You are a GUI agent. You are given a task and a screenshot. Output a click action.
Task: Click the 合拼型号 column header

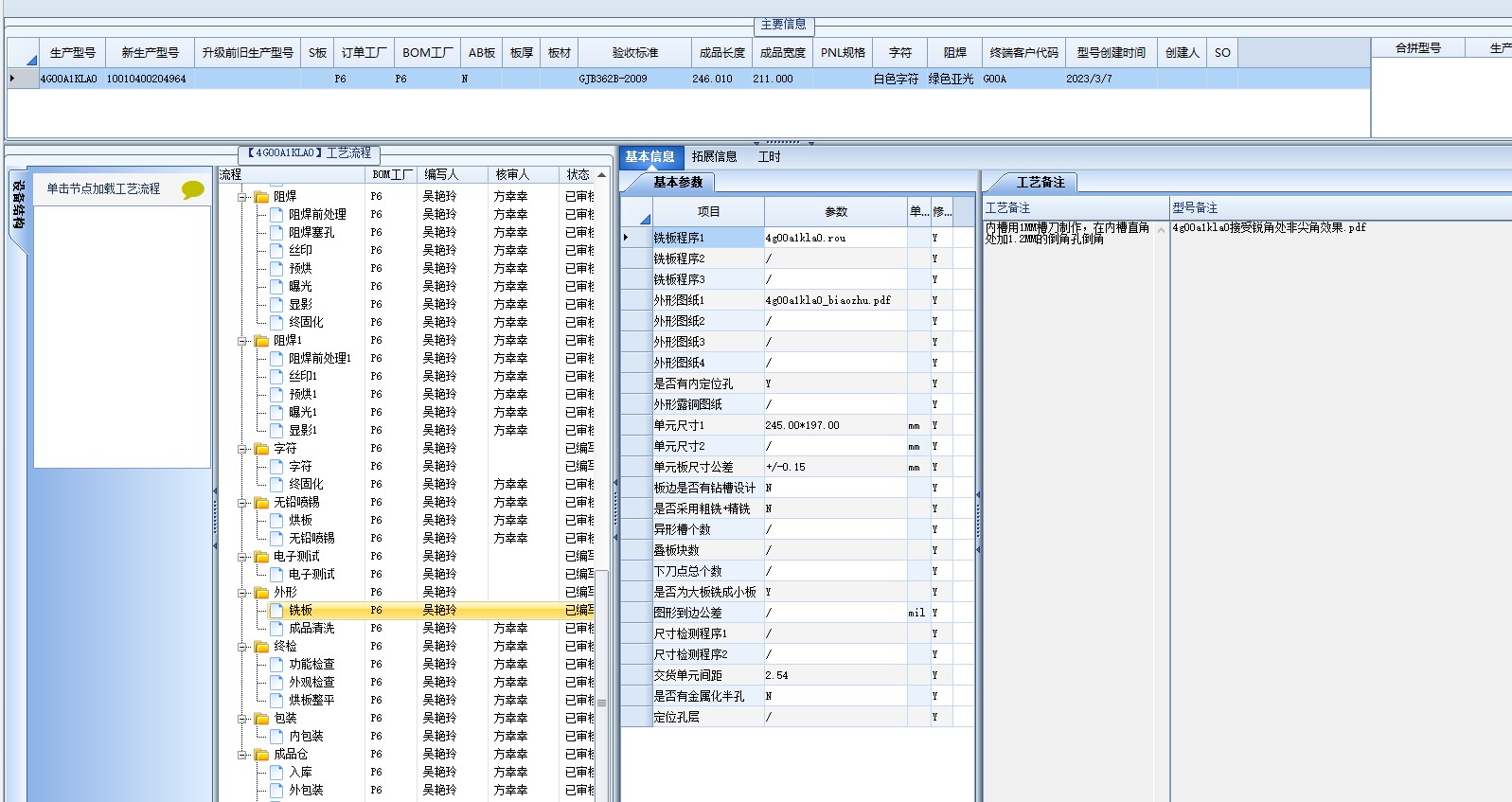tap(1417, 48)
